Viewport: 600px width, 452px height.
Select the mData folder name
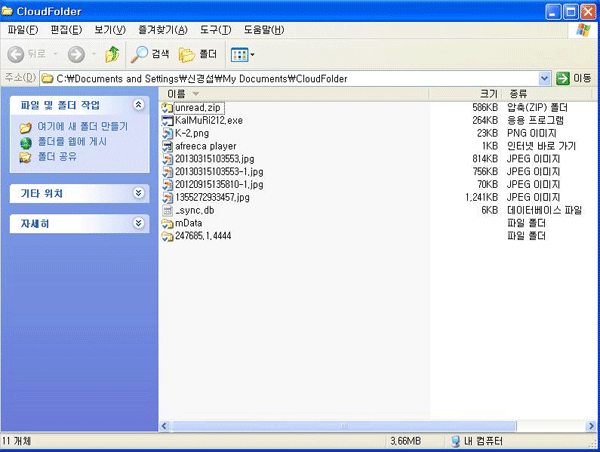tap(189, 223)
